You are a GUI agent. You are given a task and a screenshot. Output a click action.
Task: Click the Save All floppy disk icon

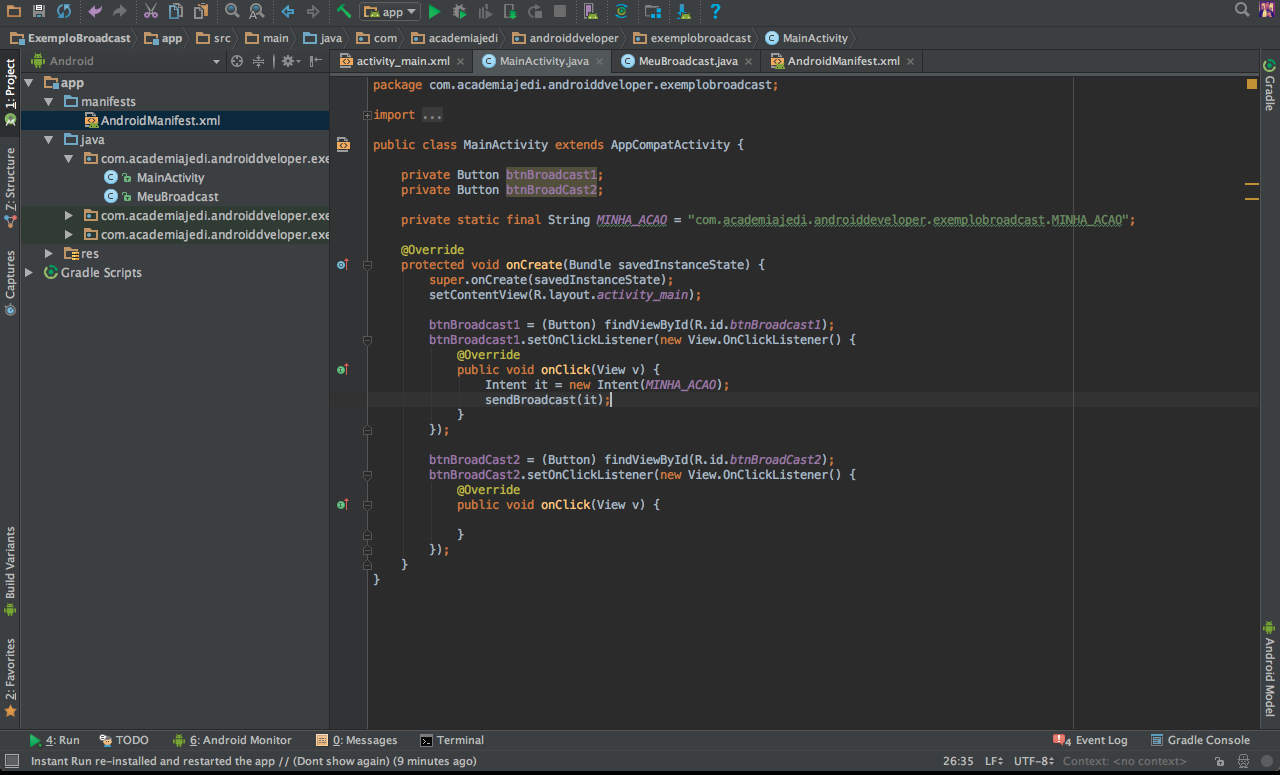pyautogui.click(x=38, y=12)
